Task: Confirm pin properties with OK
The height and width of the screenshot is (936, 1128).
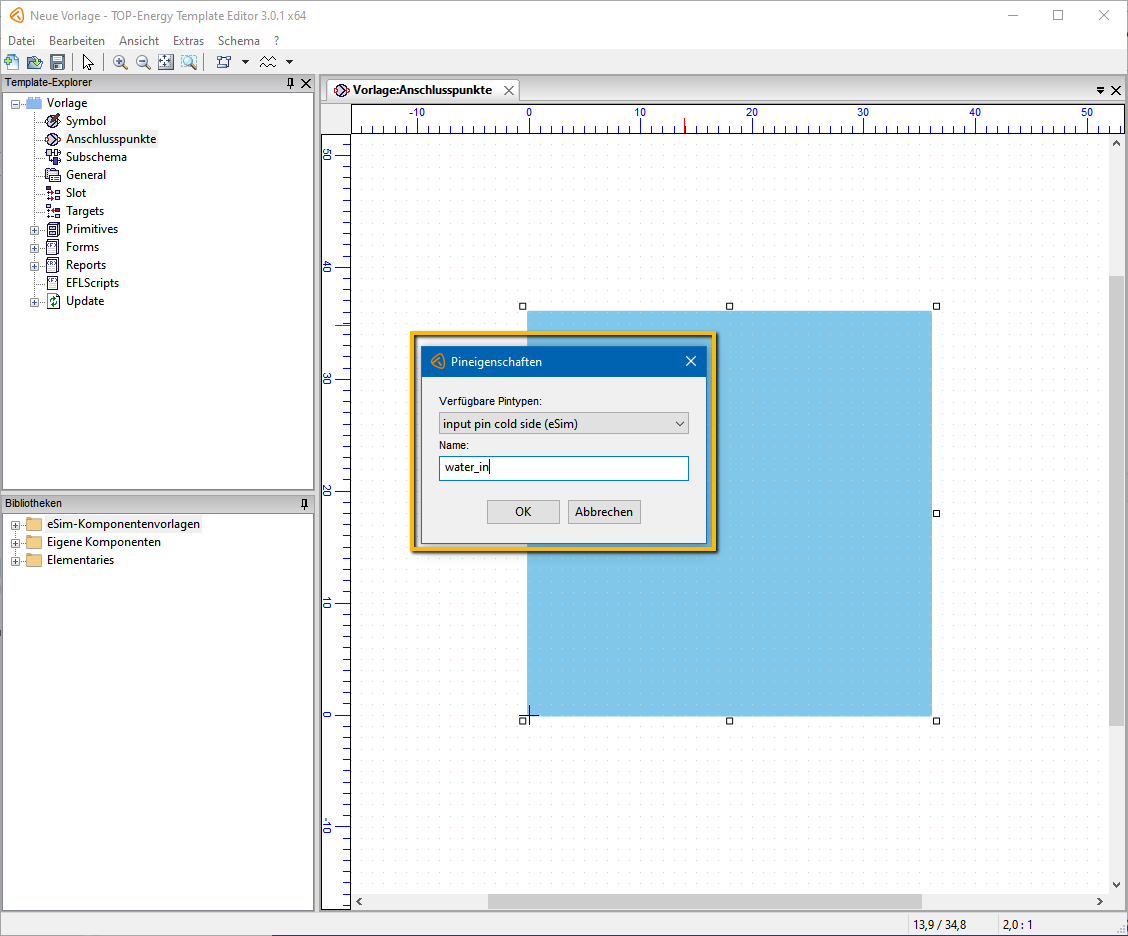Action: pyautogui.click(x=523, y=512)
